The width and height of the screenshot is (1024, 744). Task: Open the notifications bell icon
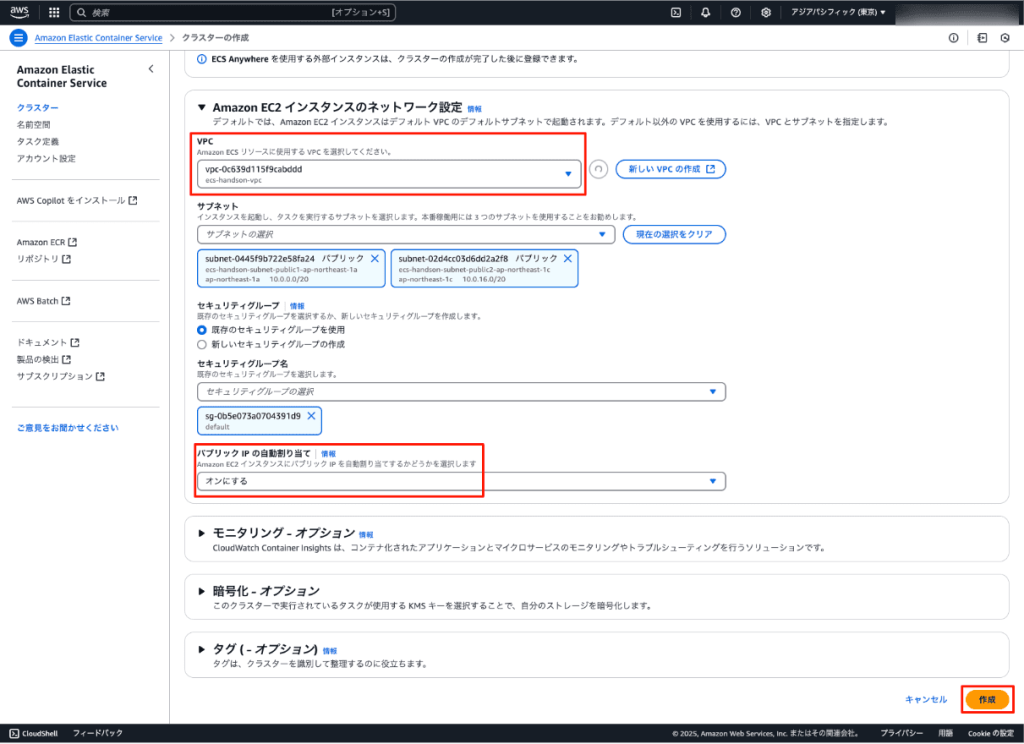coord(706,13)
